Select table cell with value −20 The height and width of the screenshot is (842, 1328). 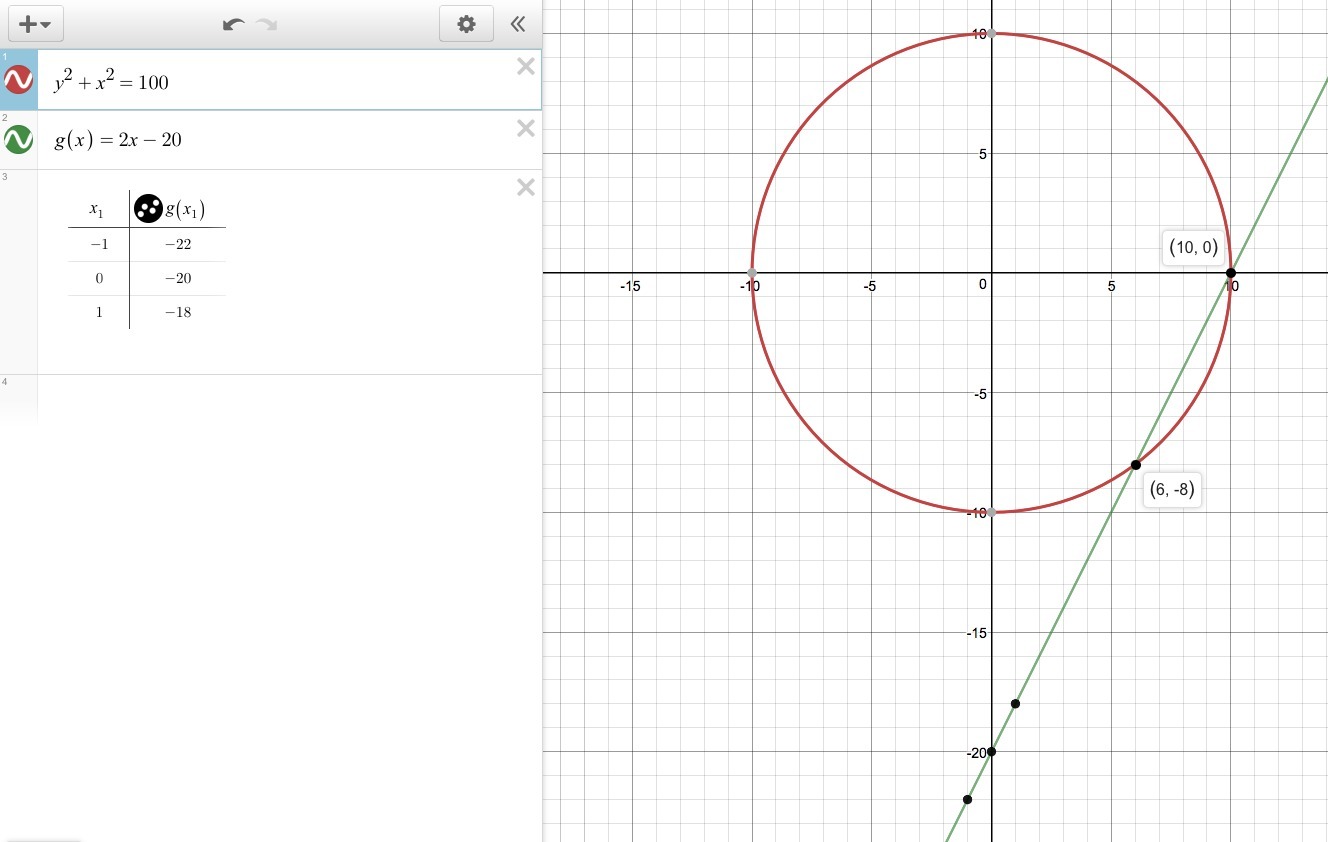pos(178,278)
